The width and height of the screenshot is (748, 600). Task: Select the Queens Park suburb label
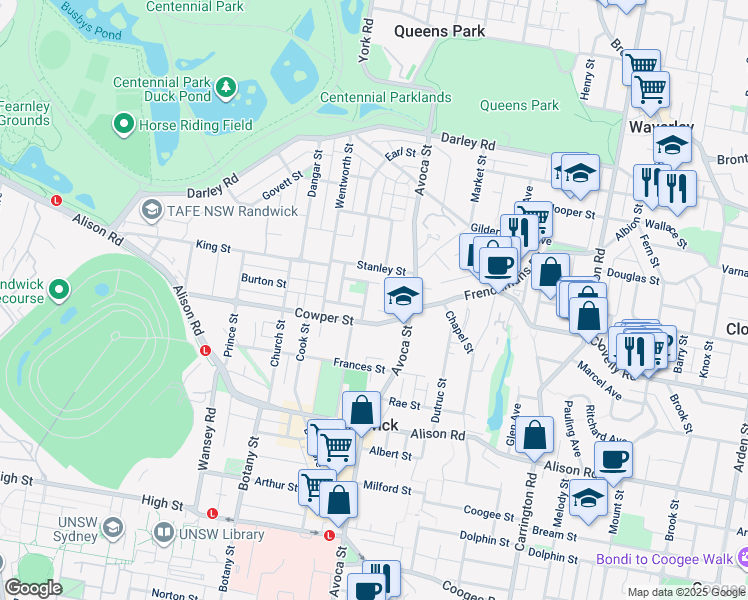[439, 31]
